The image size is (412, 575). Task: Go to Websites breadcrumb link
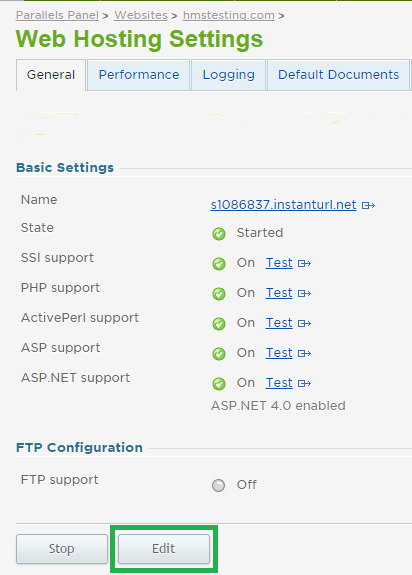pyautogui.click(x=141, y=15)
